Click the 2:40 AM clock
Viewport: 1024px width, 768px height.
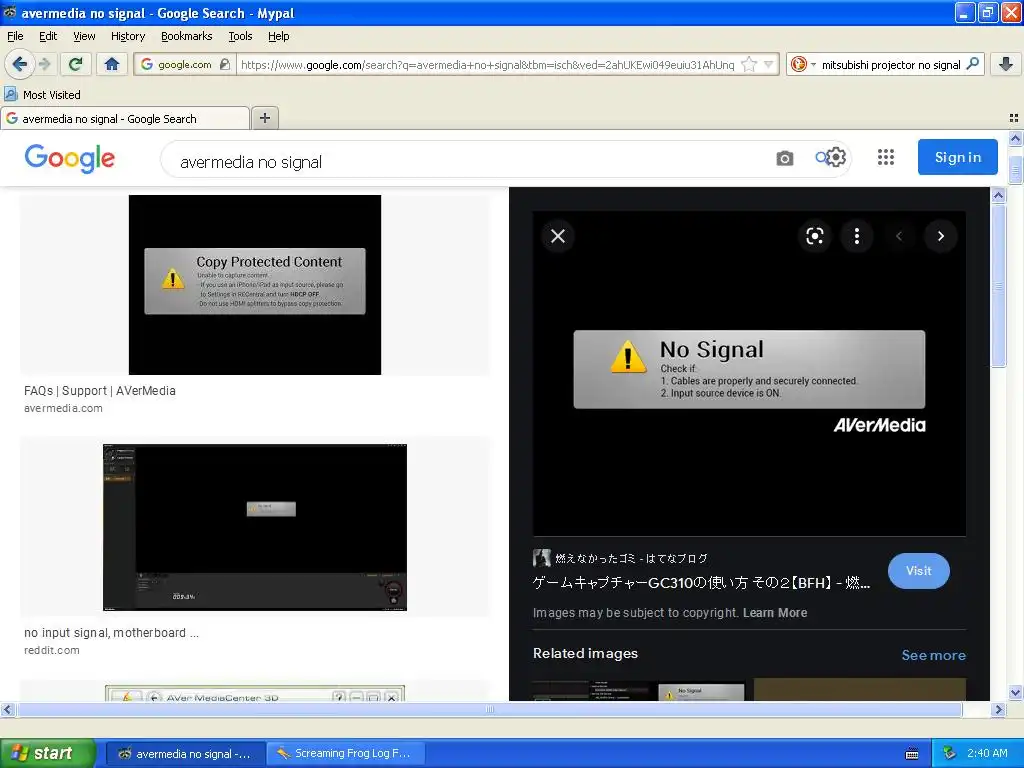(x=987, y=753)
